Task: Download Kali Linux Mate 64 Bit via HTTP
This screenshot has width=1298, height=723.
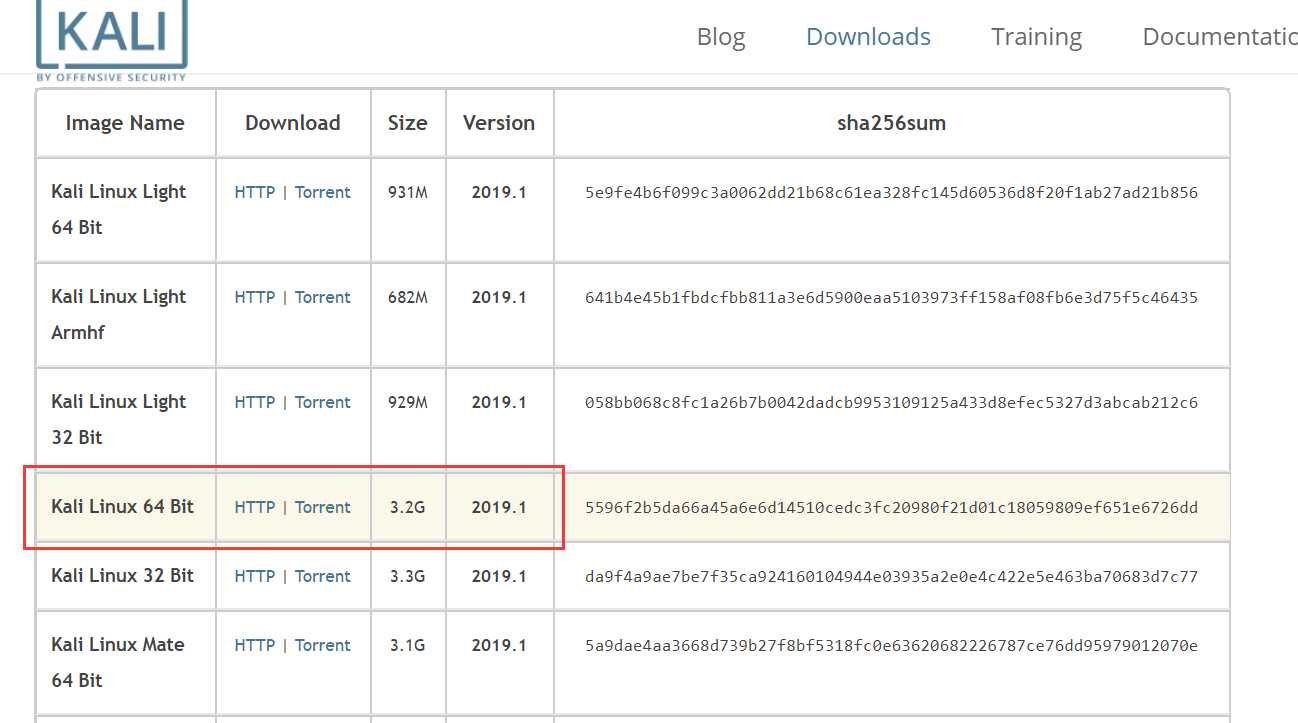Action: pyautogui.click(x=255, y=645)
